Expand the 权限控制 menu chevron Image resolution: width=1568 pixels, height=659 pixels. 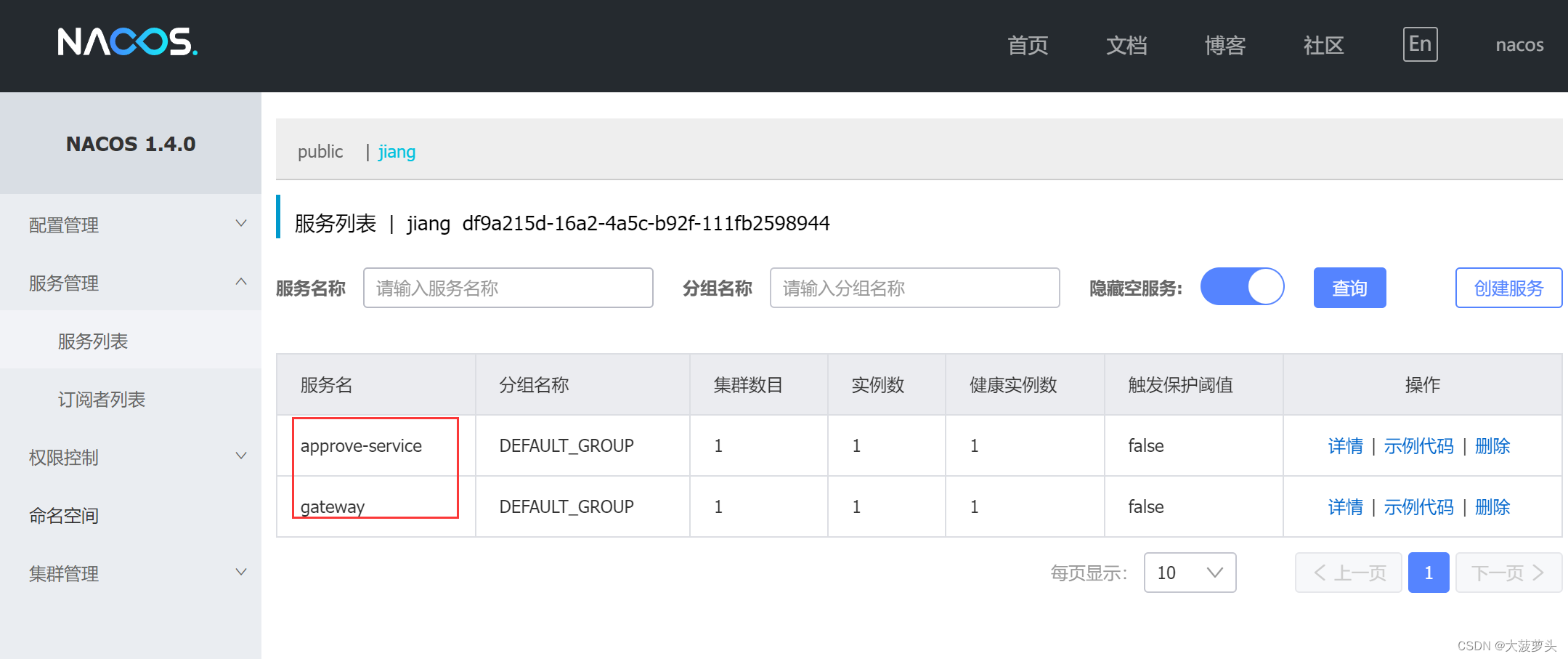click(x=241, y=456)
